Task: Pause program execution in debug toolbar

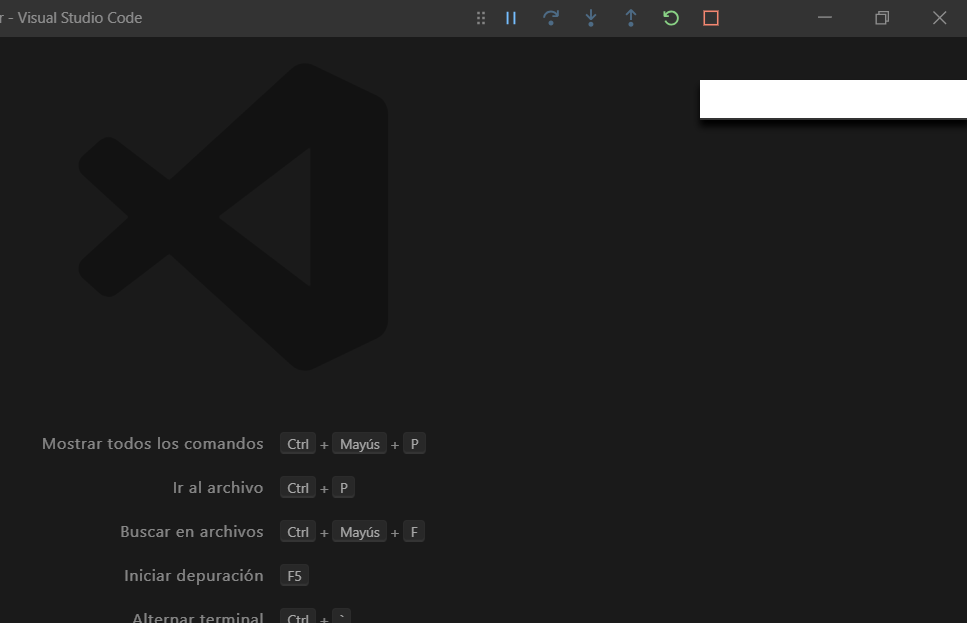Action: click(x=511, y=17)
